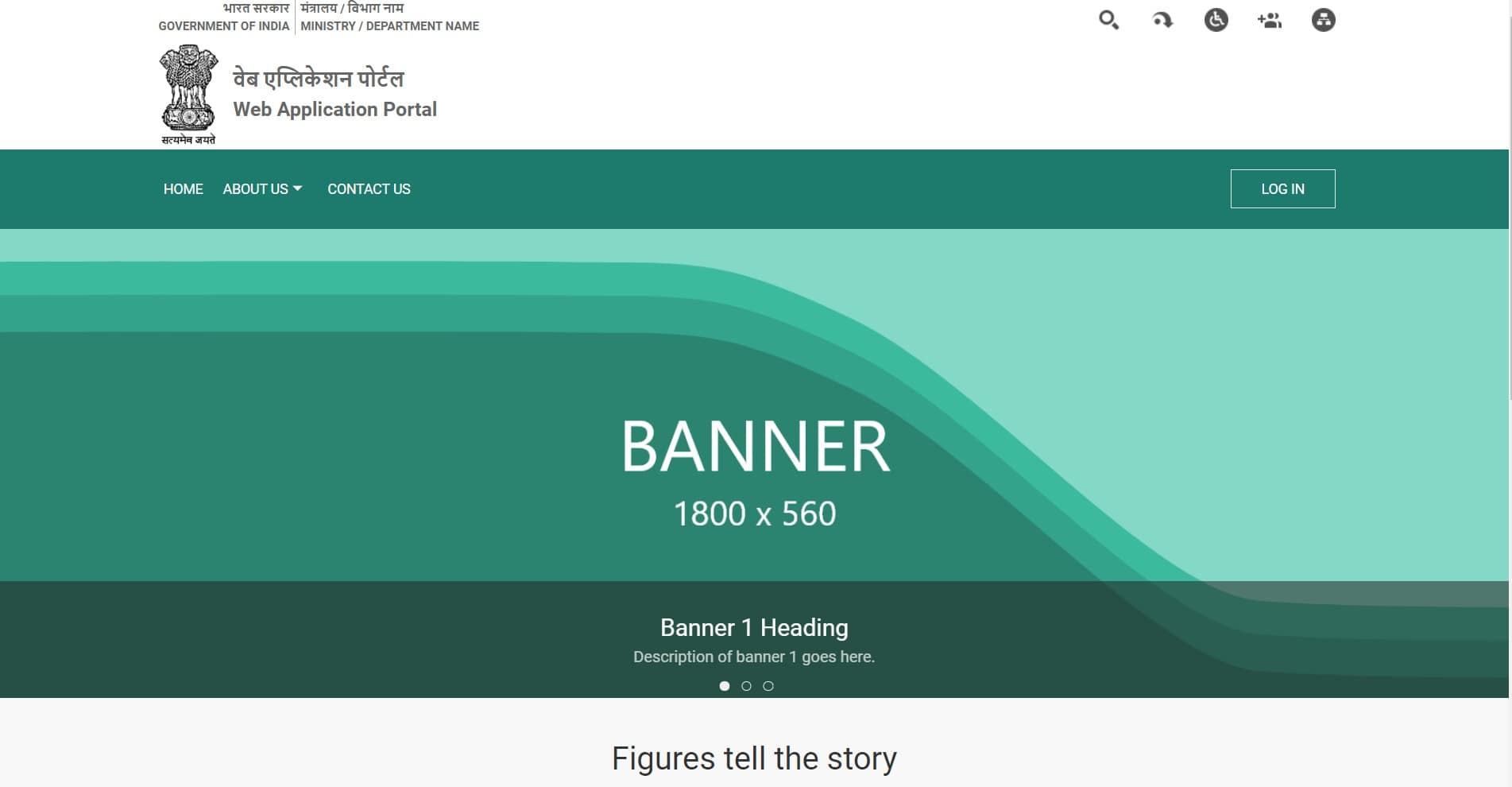Click the social media people icon

1270,20
